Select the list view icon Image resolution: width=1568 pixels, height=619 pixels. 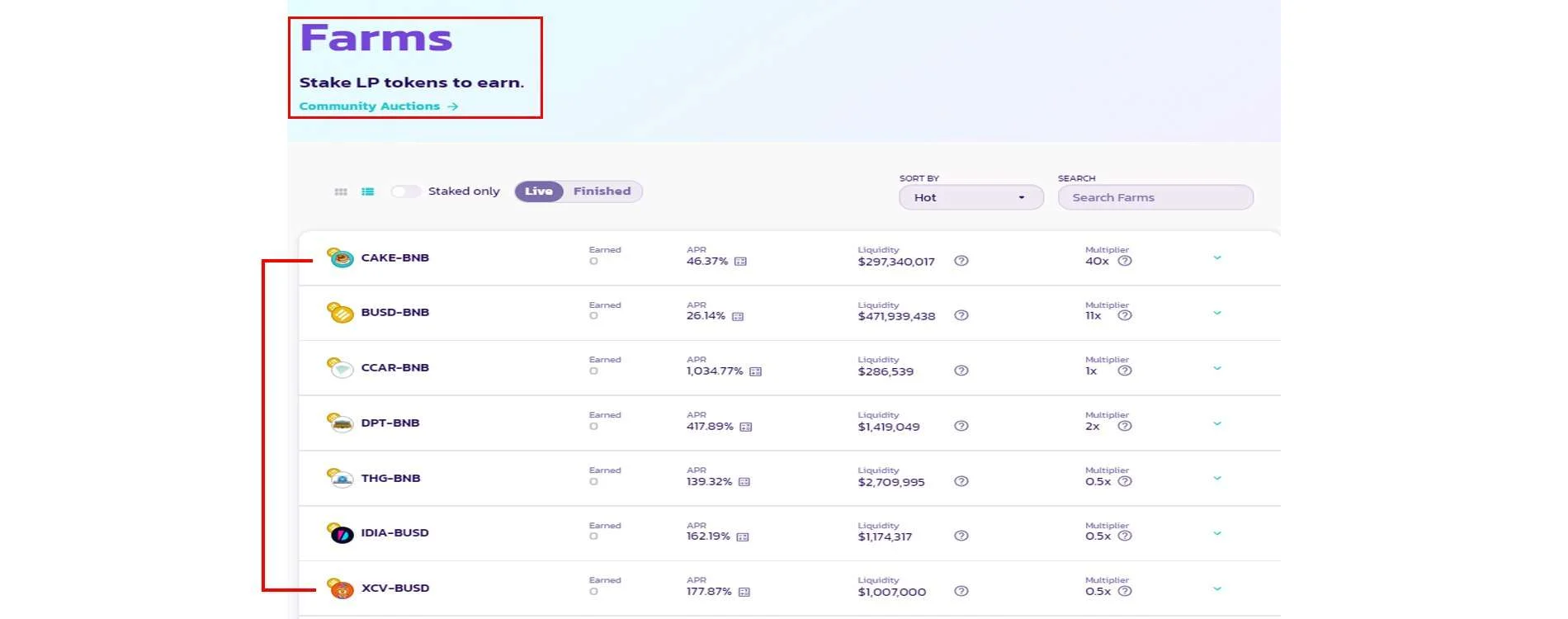click(368, 191)
